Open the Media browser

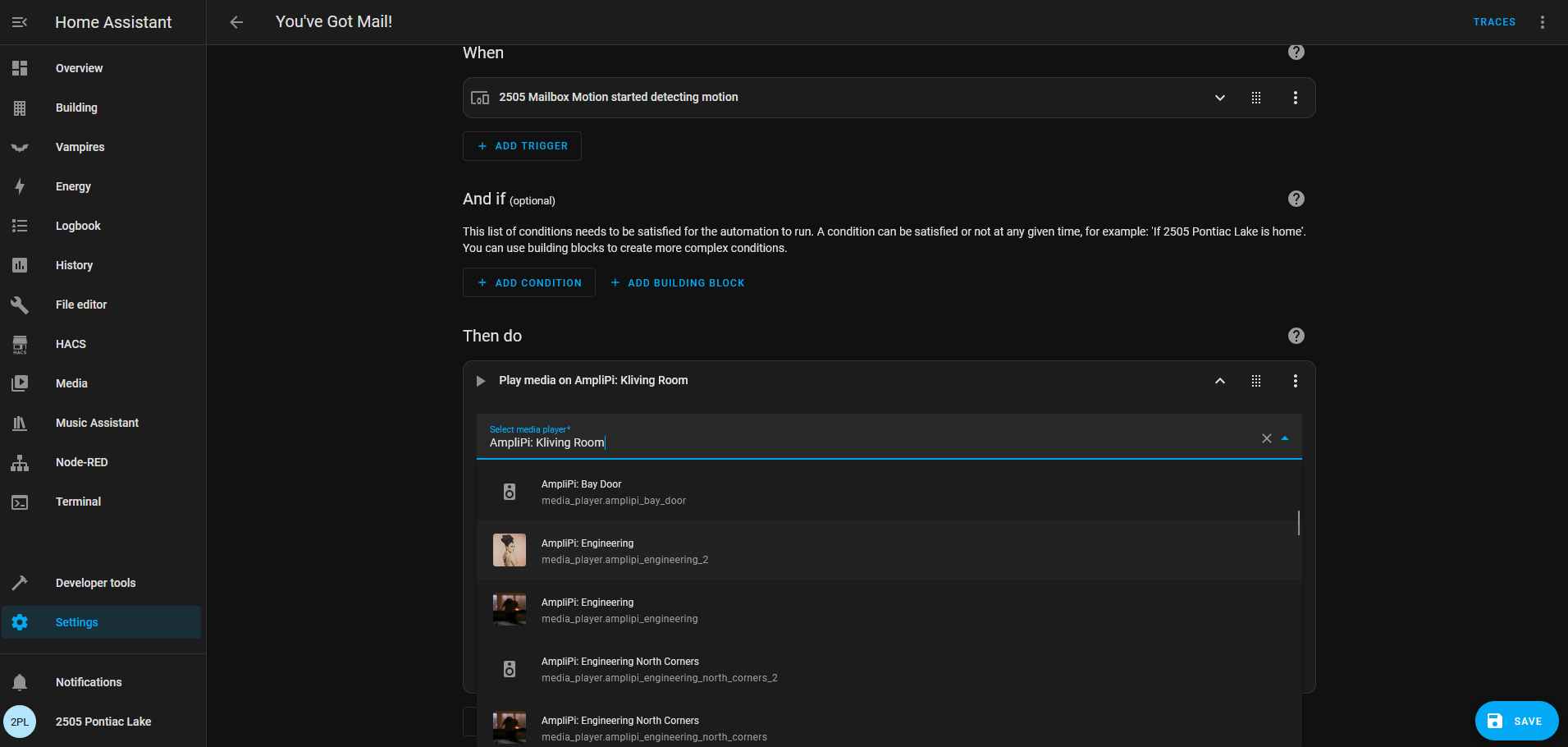102,383
